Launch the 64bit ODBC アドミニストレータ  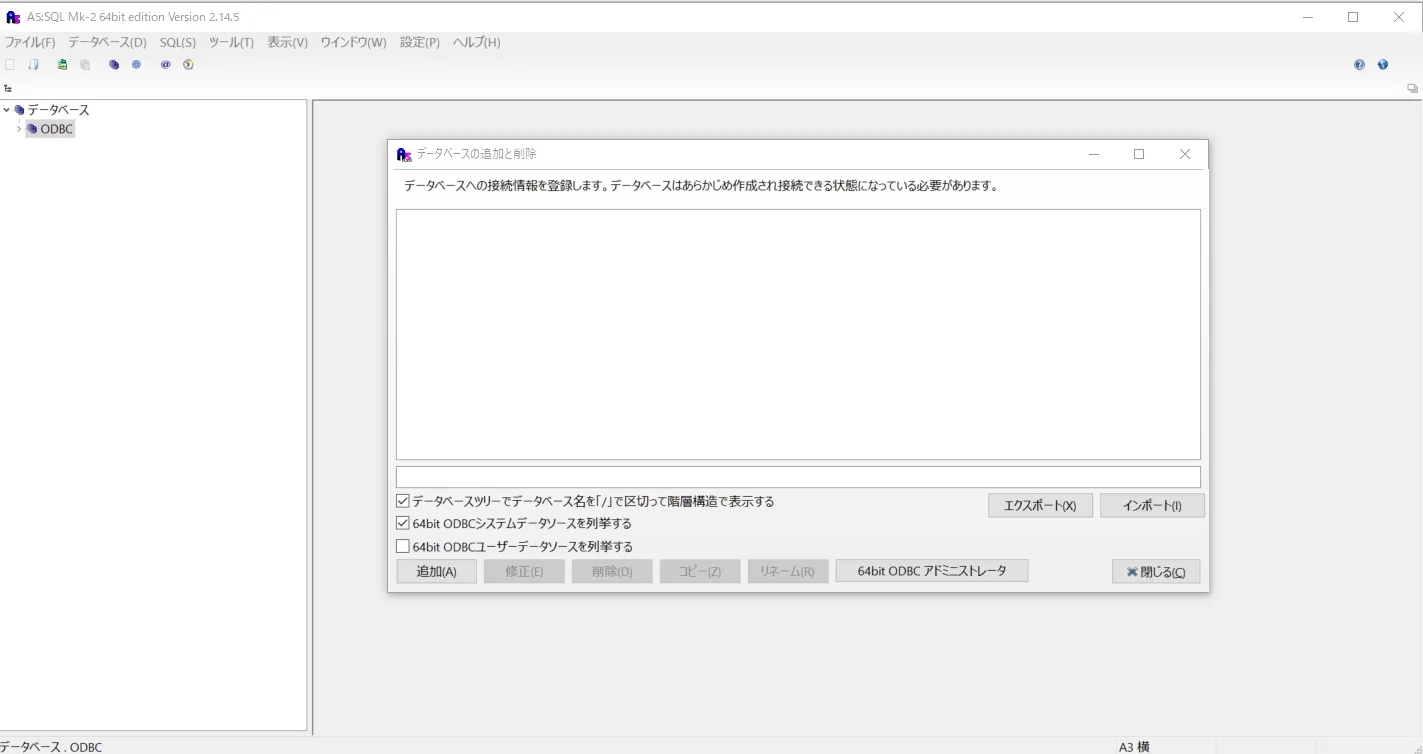[931, 570]
